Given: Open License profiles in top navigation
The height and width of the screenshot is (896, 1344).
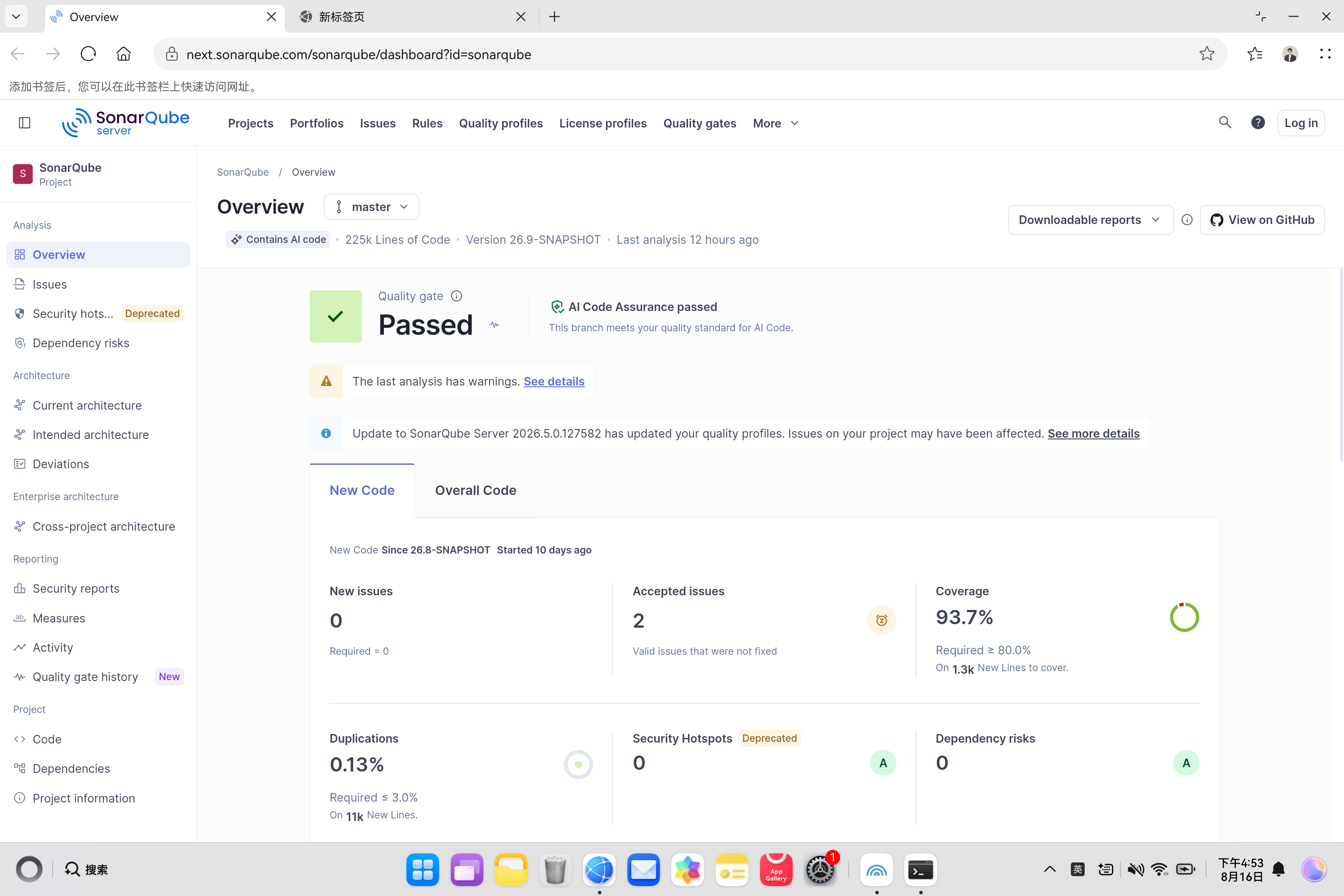Looking at the screenshot, I should 603,124.
